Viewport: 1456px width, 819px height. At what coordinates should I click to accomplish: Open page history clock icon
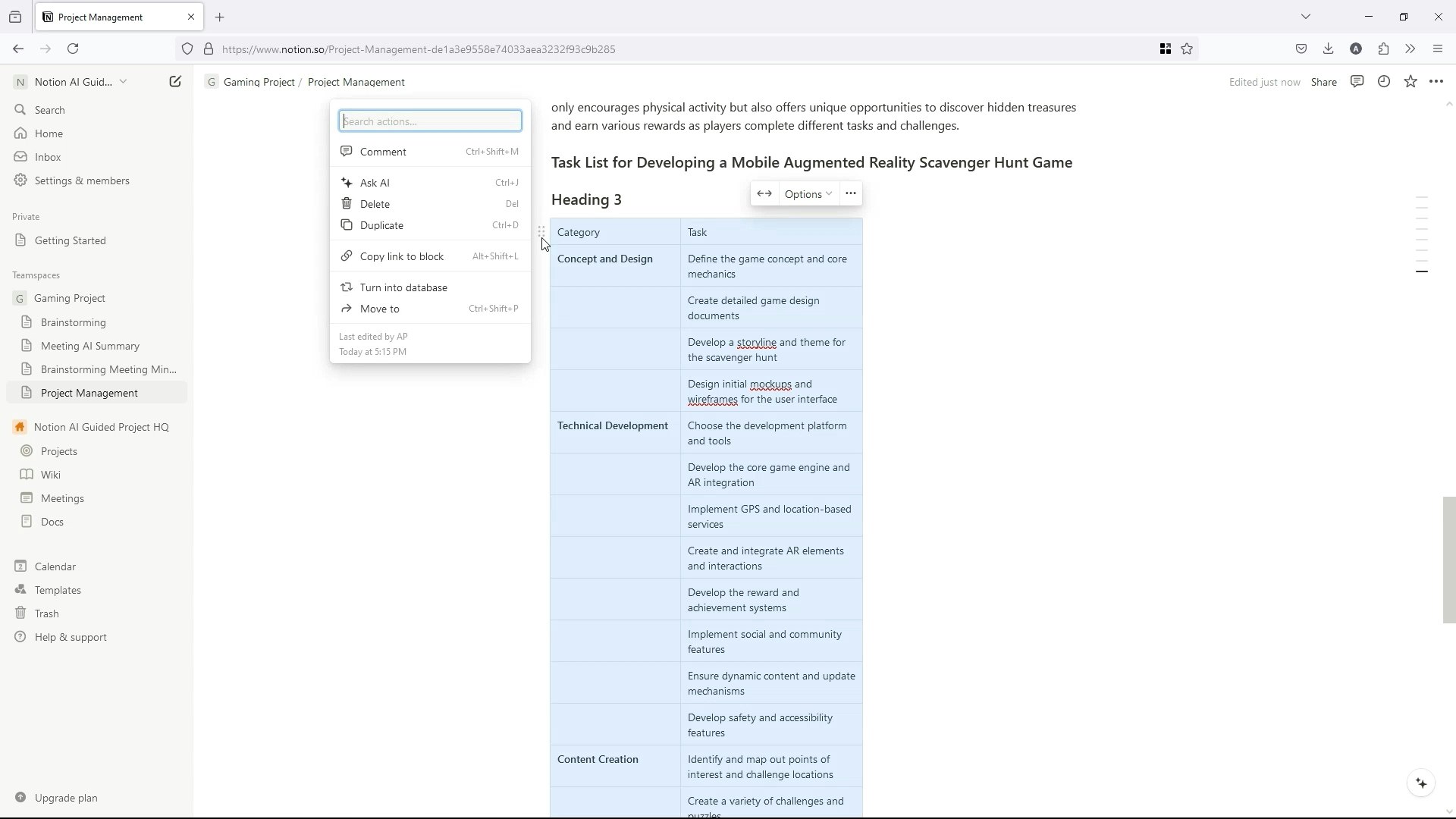coord(1383,82)
